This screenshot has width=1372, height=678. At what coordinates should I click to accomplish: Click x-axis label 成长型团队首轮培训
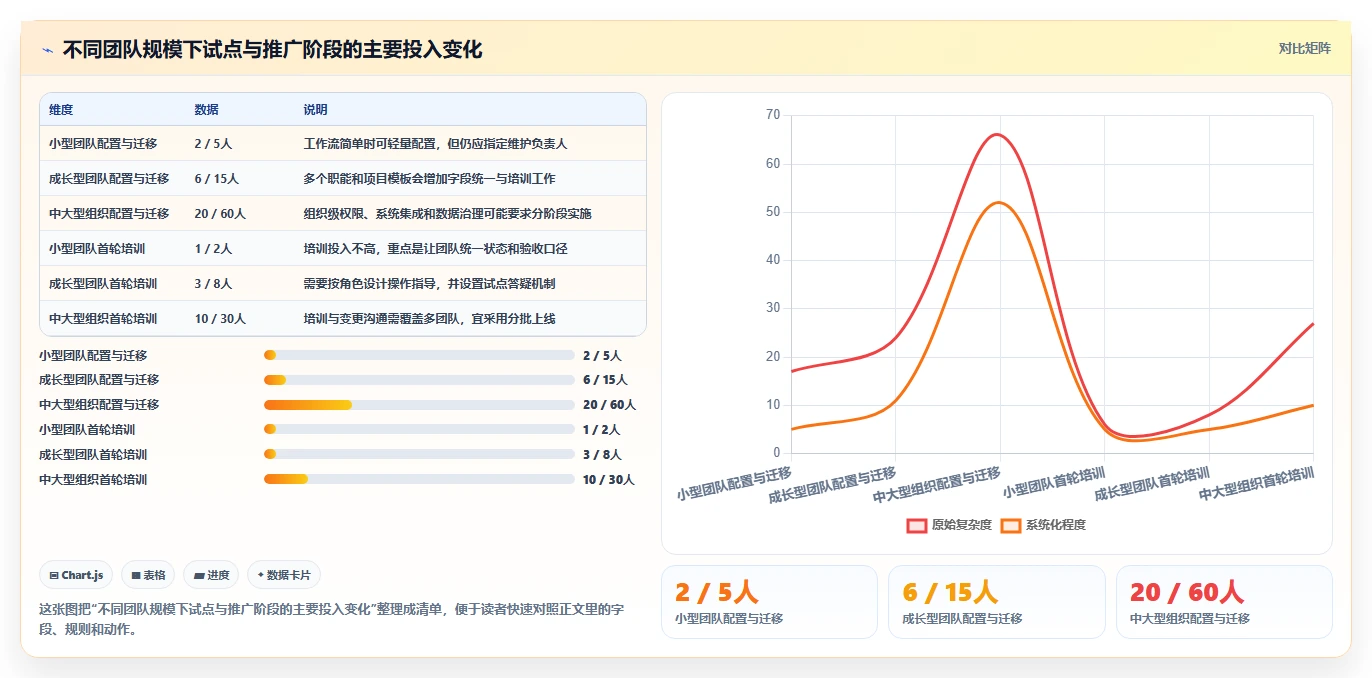point(1153,483)
